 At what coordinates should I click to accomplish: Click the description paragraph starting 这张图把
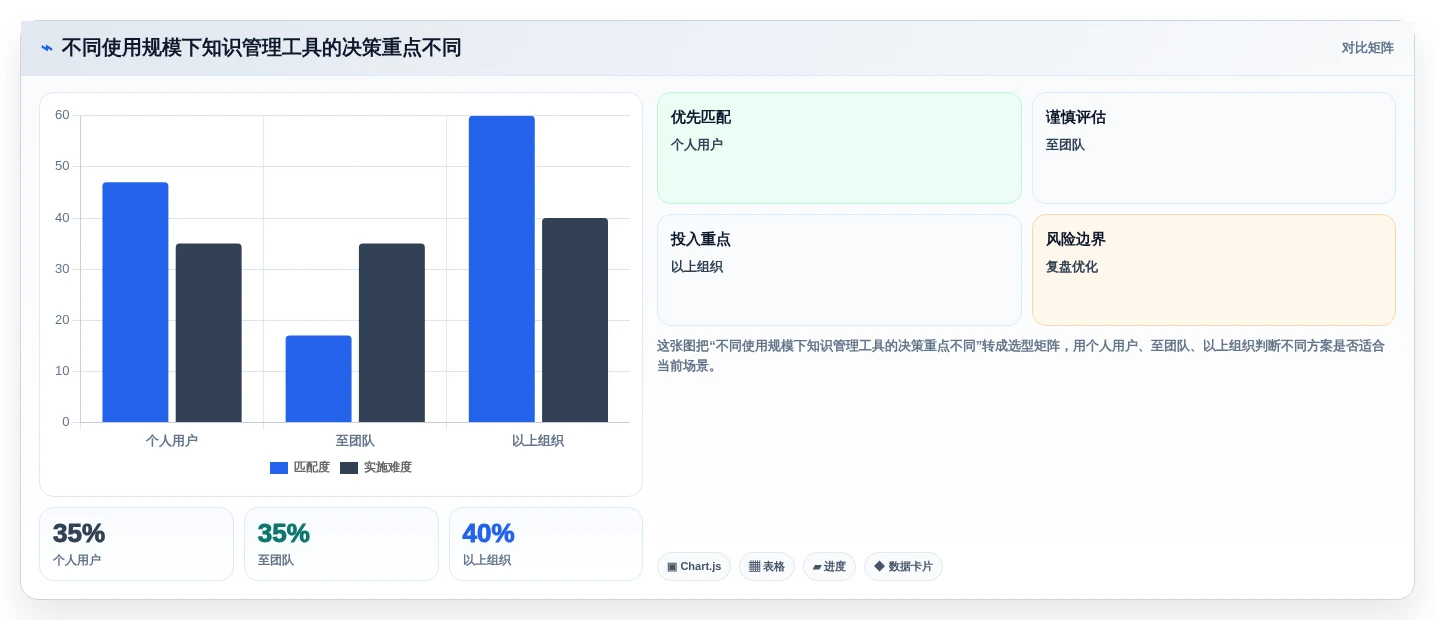click(1021, 356)
